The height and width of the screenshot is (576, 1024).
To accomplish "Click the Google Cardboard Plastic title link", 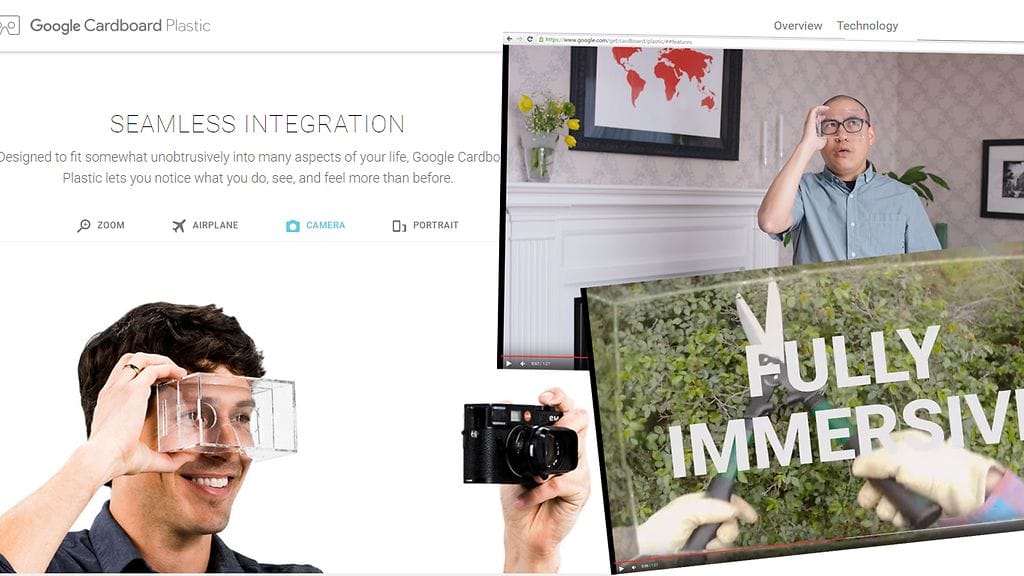I will (120, 25).
